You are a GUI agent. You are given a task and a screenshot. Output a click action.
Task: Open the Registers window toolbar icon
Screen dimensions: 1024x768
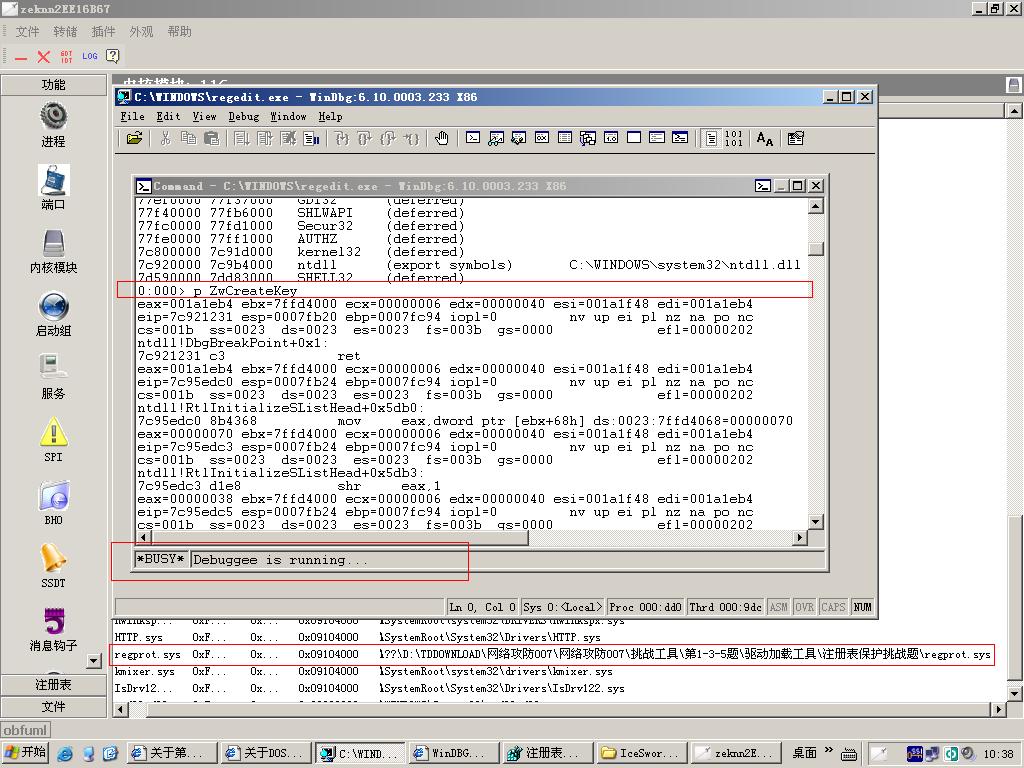[x=541, y=138]
